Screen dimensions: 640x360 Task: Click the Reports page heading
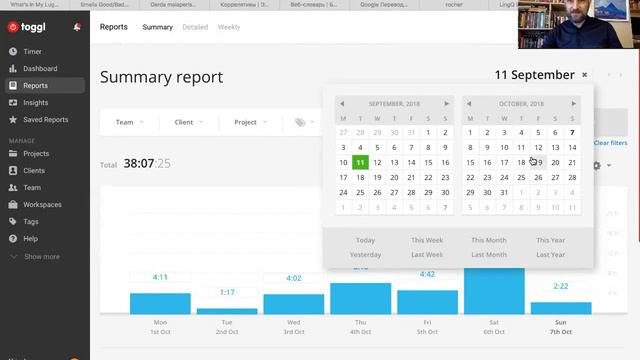113,27
